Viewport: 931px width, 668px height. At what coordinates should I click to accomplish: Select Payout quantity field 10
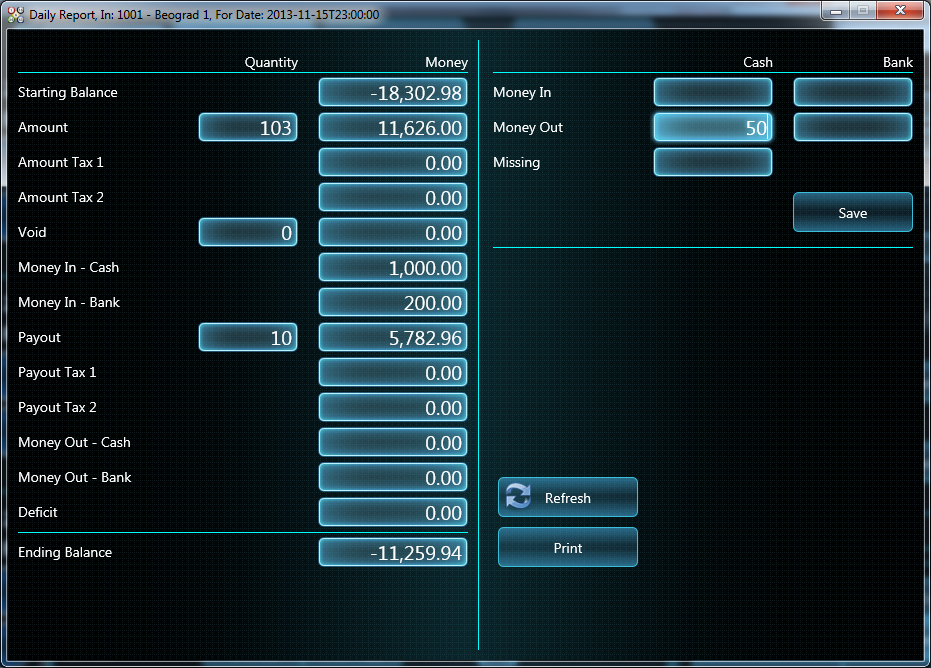click(248, 338)
